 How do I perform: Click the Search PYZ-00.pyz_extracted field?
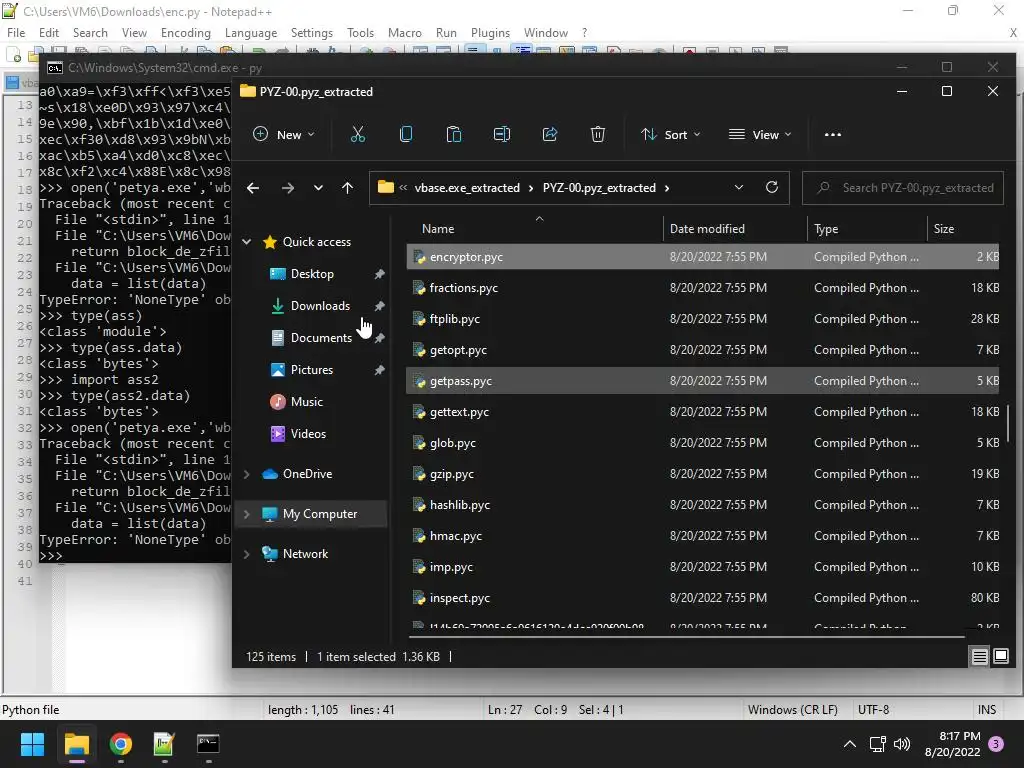[903, 187]
